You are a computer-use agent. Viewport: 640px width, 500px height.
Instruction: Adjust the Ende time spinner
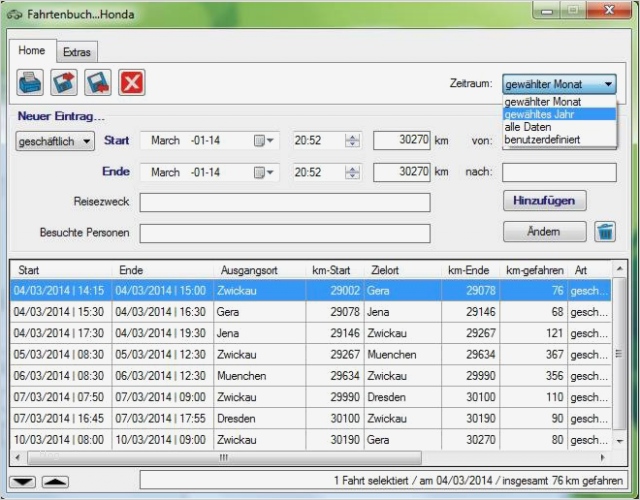point(352,173)
